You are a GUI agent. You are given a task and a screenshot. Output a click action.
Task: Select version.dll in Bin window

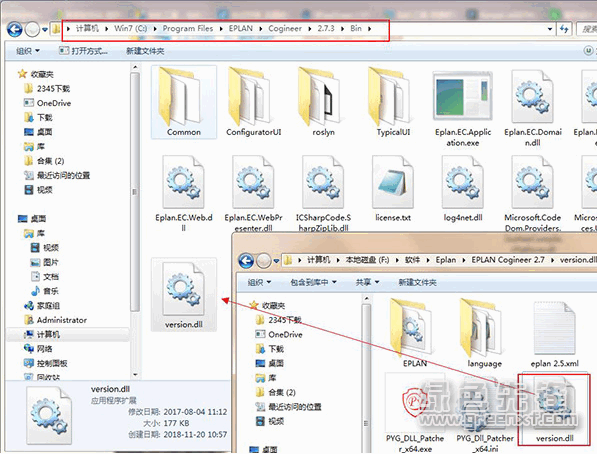[x=184, y=294]
